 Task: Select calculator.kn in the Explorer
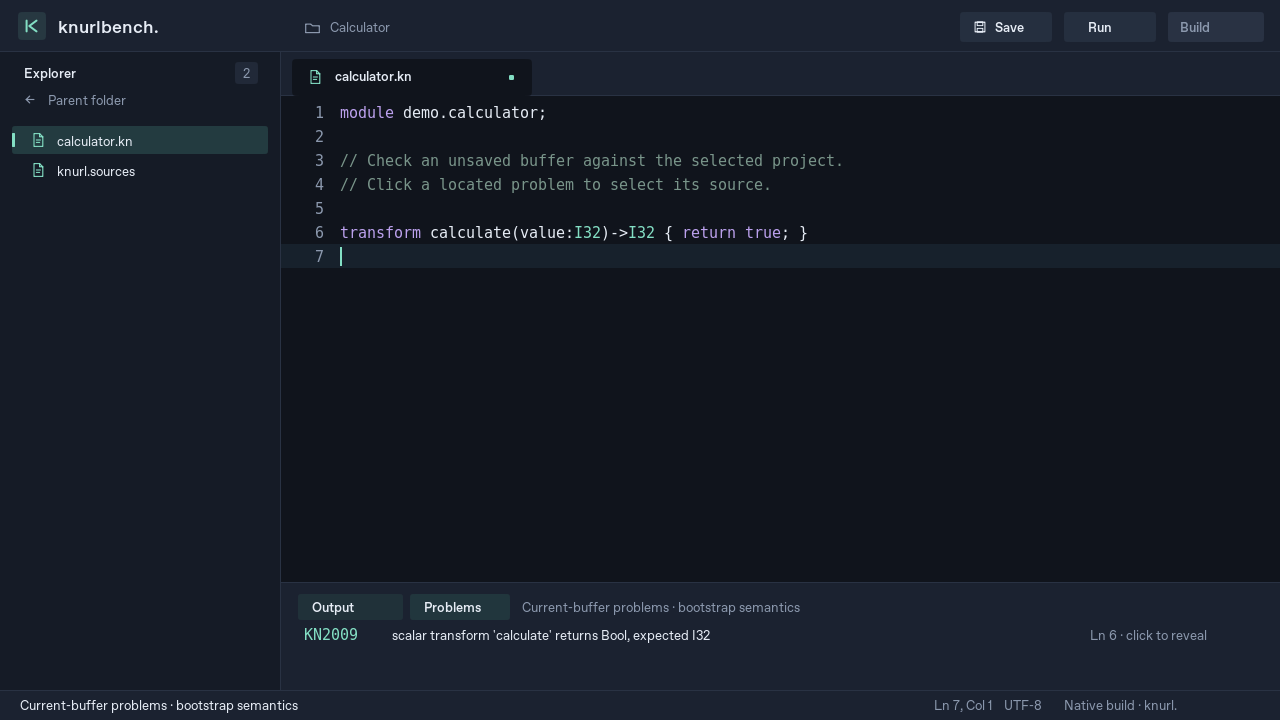[140, 140]
